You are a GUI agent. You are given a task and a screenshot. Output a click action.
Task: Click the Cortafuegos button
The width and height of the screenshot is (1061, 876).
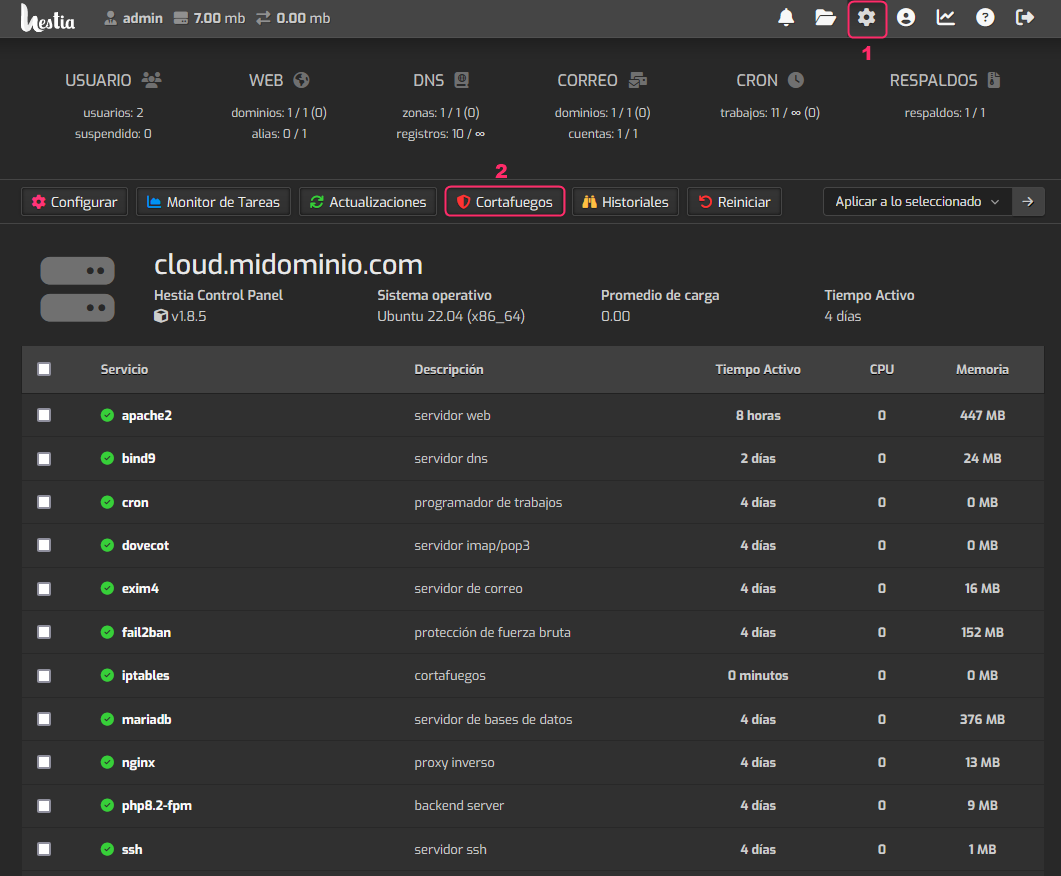point(505,202)
